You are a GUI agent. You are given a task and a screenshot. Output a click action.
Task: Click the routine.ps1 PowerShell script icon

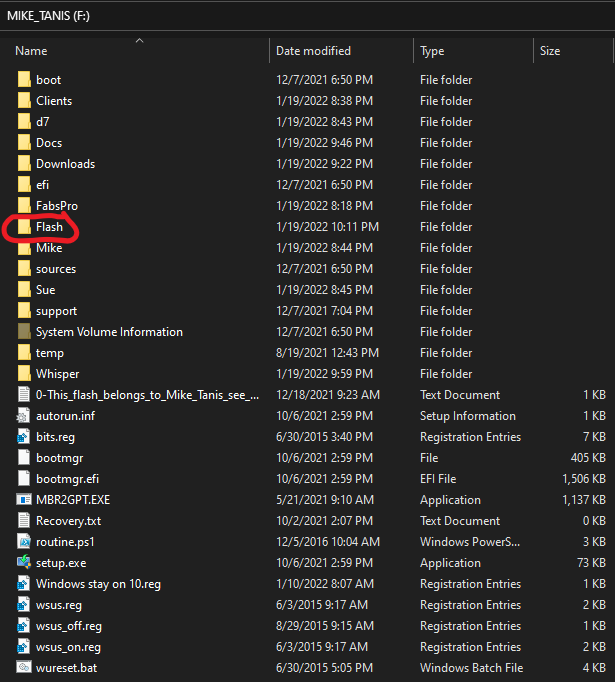[24, 542]
